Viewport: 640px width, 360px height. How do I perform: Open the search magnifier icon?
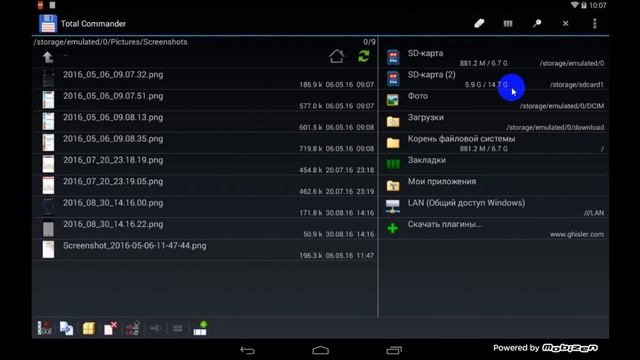click(537, 23)
